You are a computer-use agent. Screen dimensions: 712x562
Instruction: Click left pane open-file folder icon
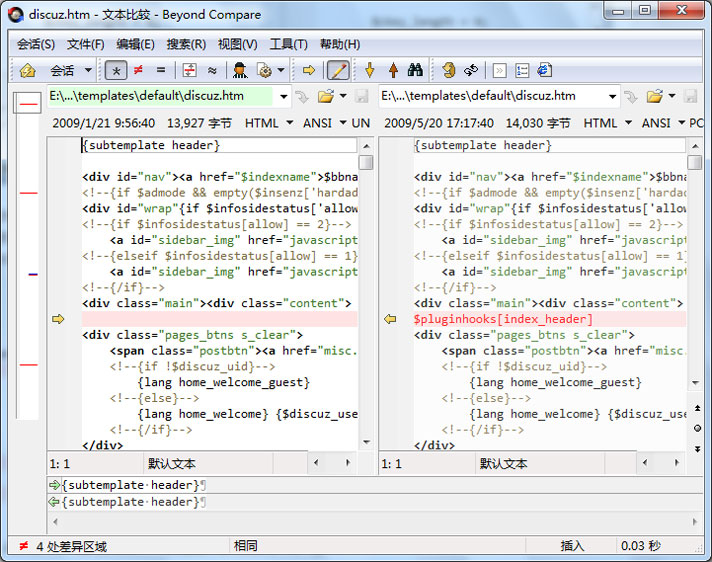[x=326, y=96]
